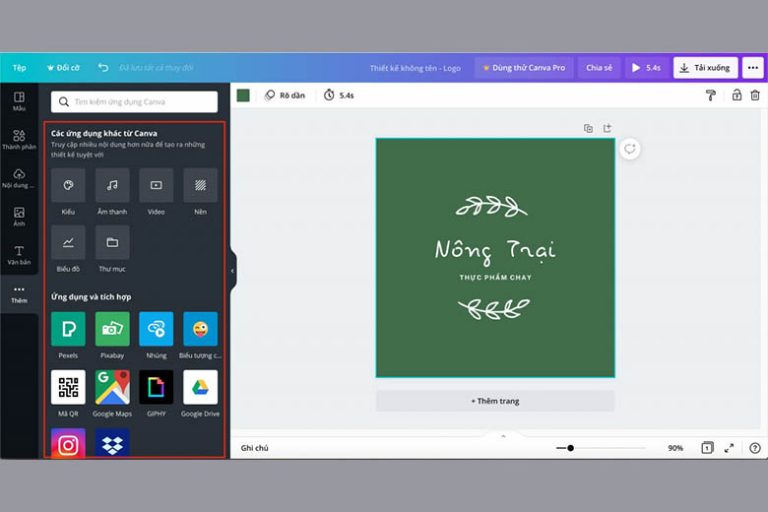Open the Mã QR code generator

tap(68, 387)
